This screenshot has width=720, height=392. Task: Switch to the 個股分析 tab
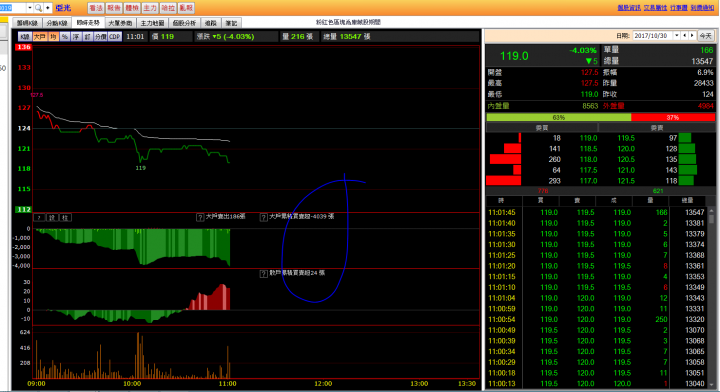(185, 23)
